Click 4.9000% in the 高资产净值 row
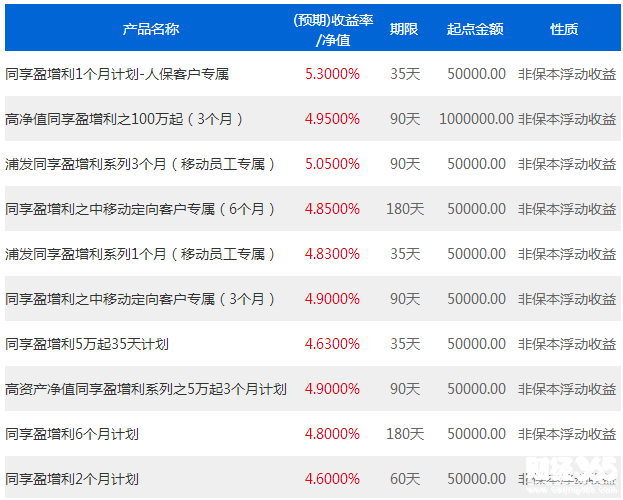Screen dimensions: 623x500 (x=332, y=389)
